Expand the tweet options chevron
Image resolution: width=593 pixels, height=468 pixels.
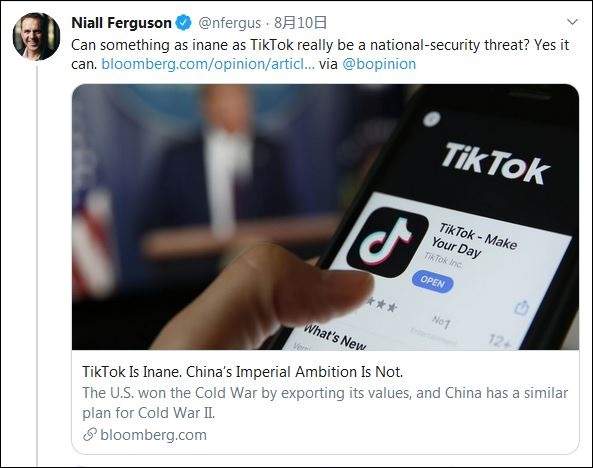pos(573,22)
